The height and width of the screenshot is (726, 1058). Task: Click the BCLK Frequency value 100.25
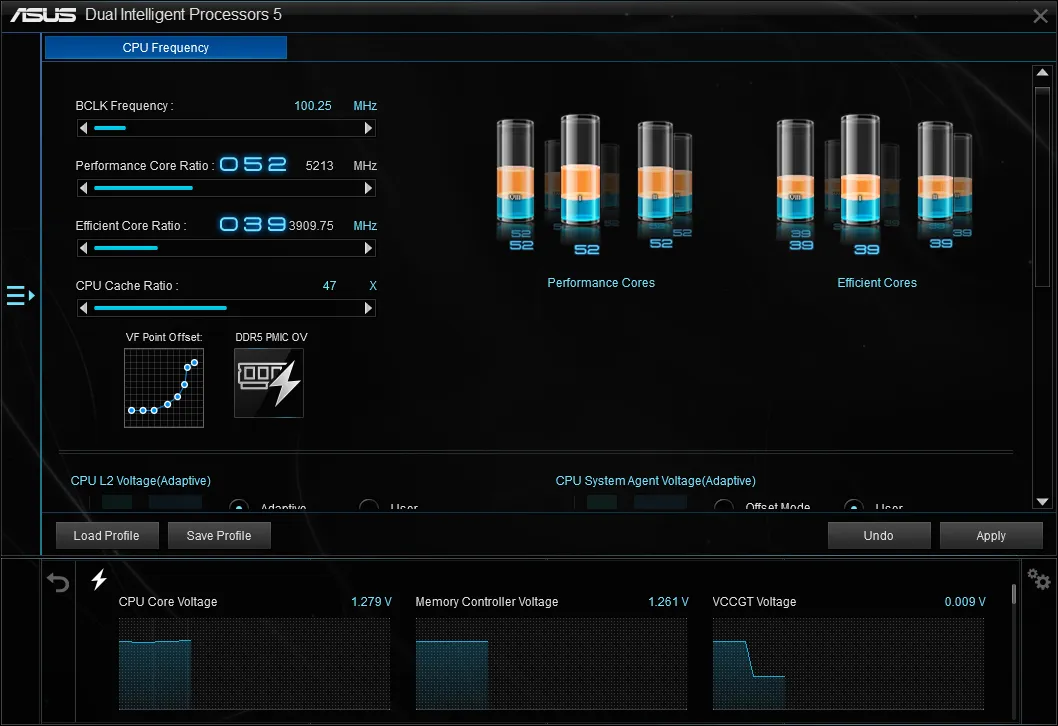pyautogui.click(x=313, y=106)
